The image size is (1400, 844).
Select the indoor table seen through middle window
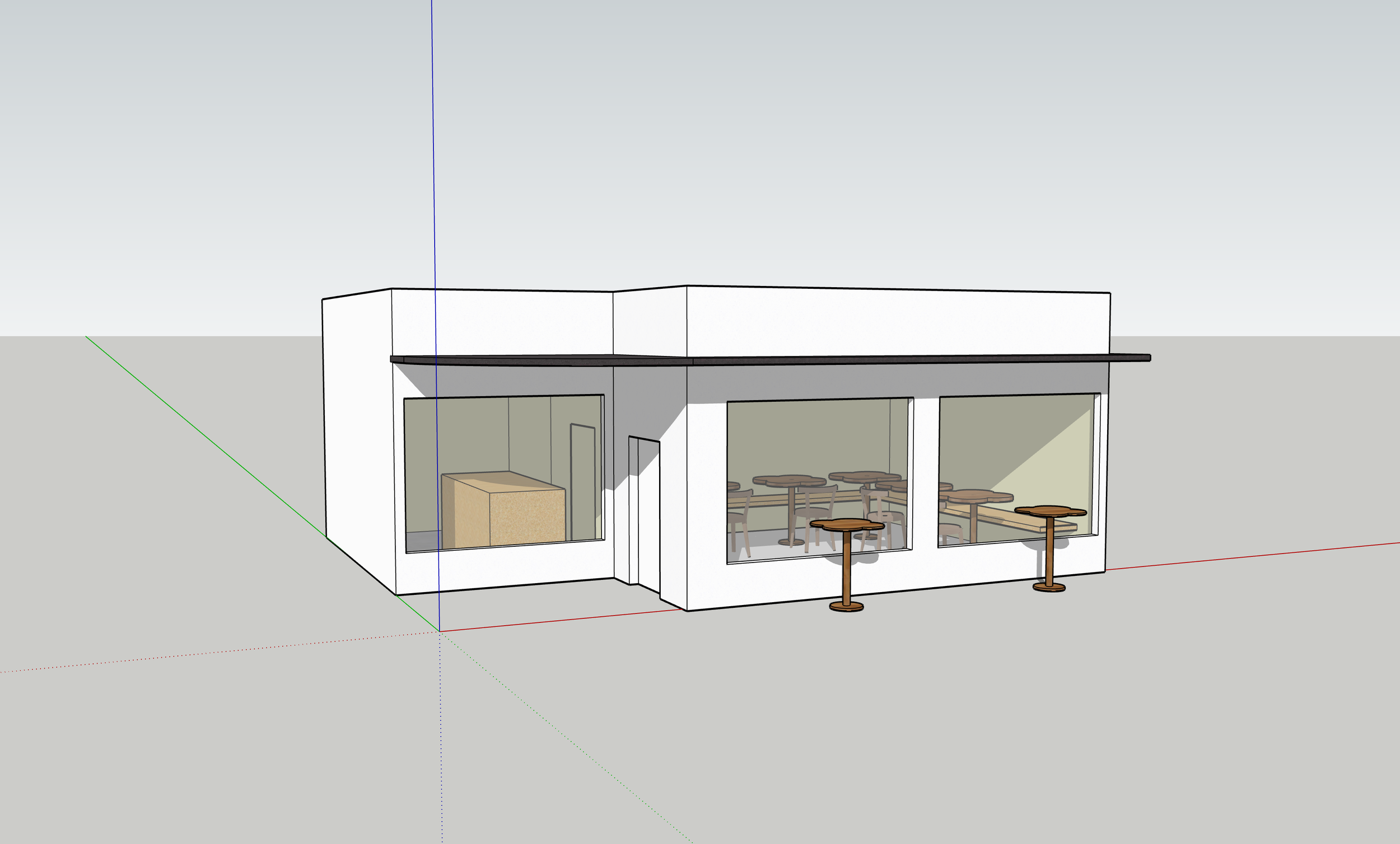790,481
